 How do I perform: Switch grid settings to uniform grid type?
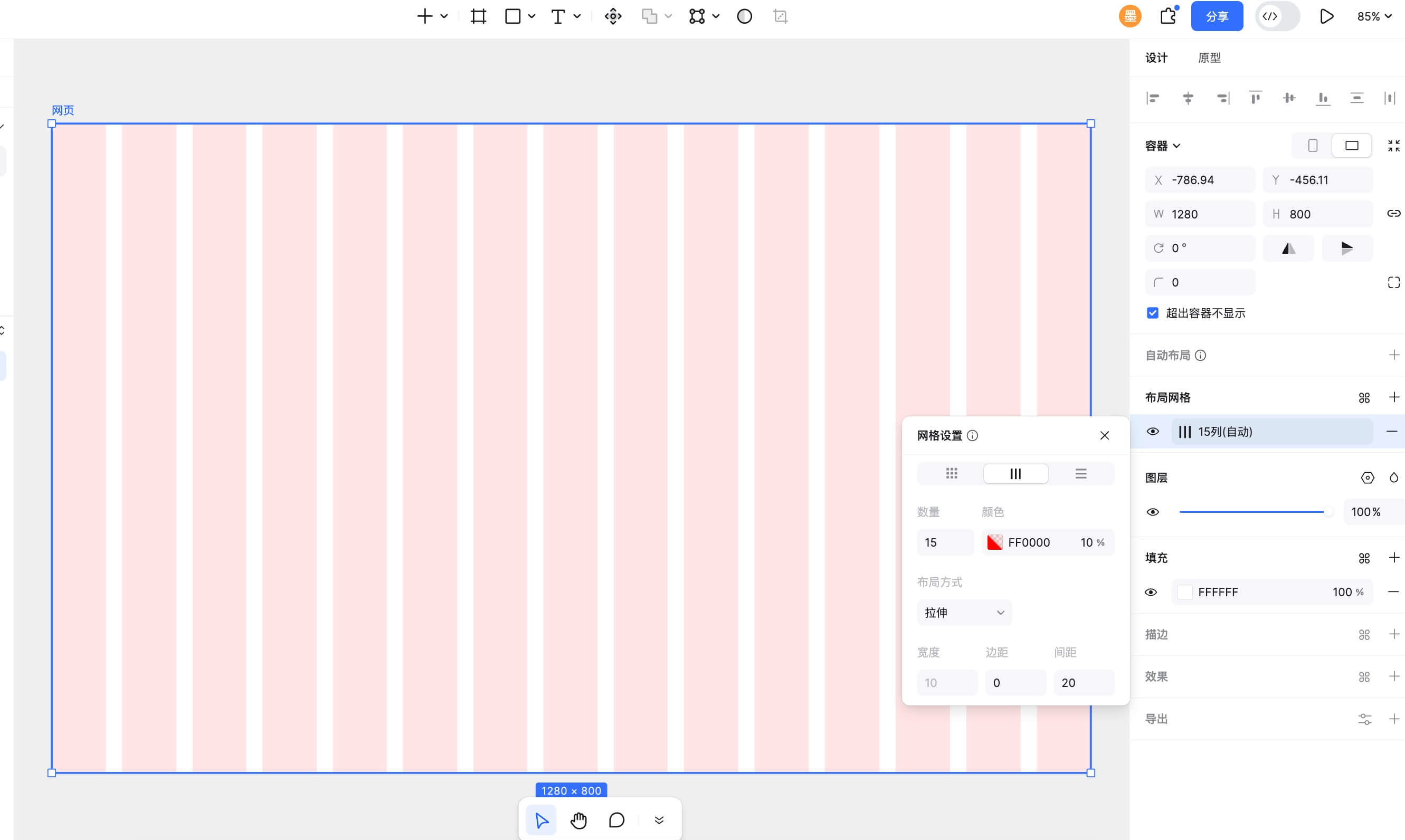(x=951, y=473)
